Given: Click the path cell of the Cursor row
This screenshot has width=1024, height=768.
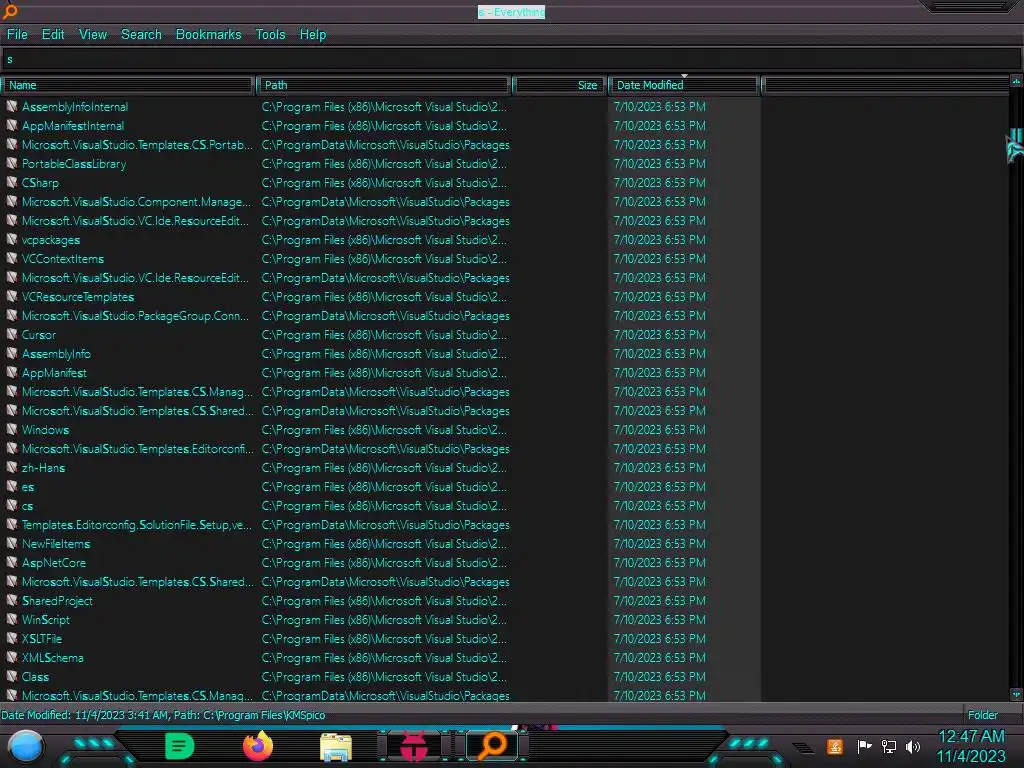Looking at the screenshot, I should [x=384, y=334].
